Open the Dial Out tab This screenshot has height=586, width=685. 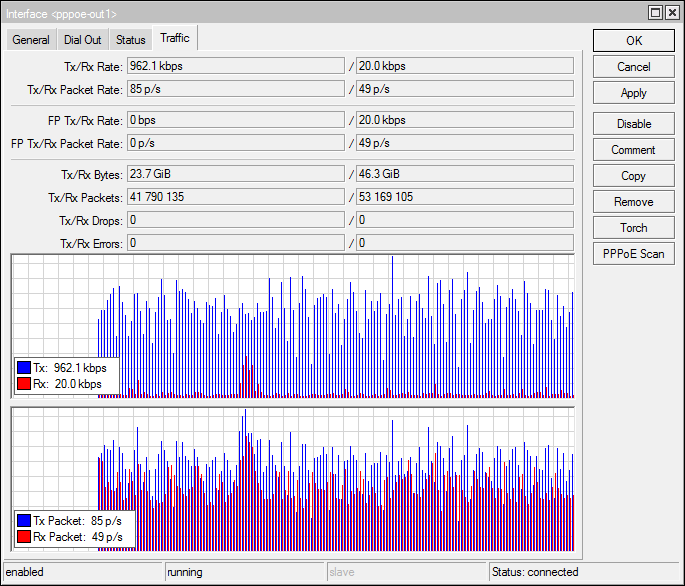(x=82, y=40)
